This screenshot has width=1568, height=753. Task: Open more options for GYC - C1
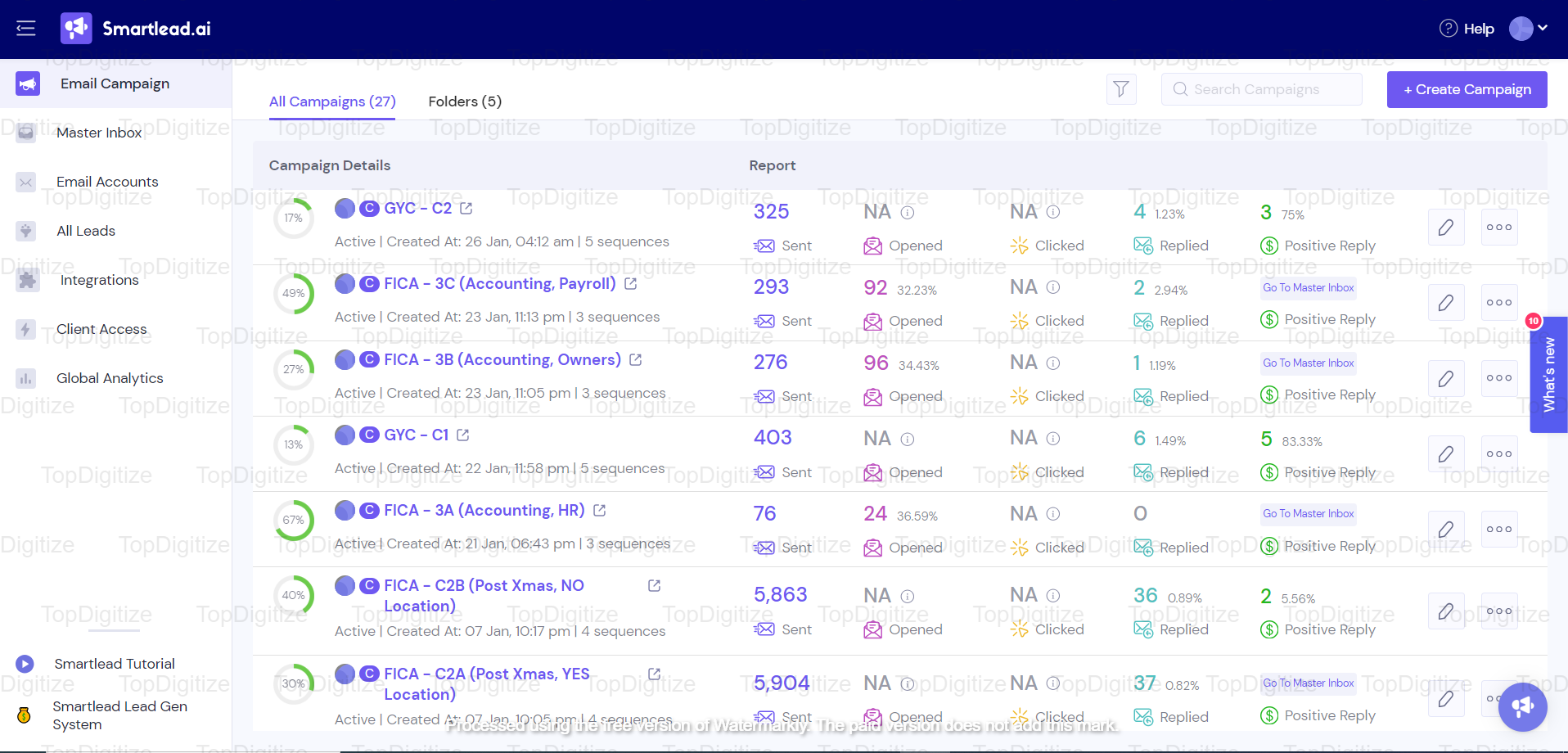(1499, 454)
